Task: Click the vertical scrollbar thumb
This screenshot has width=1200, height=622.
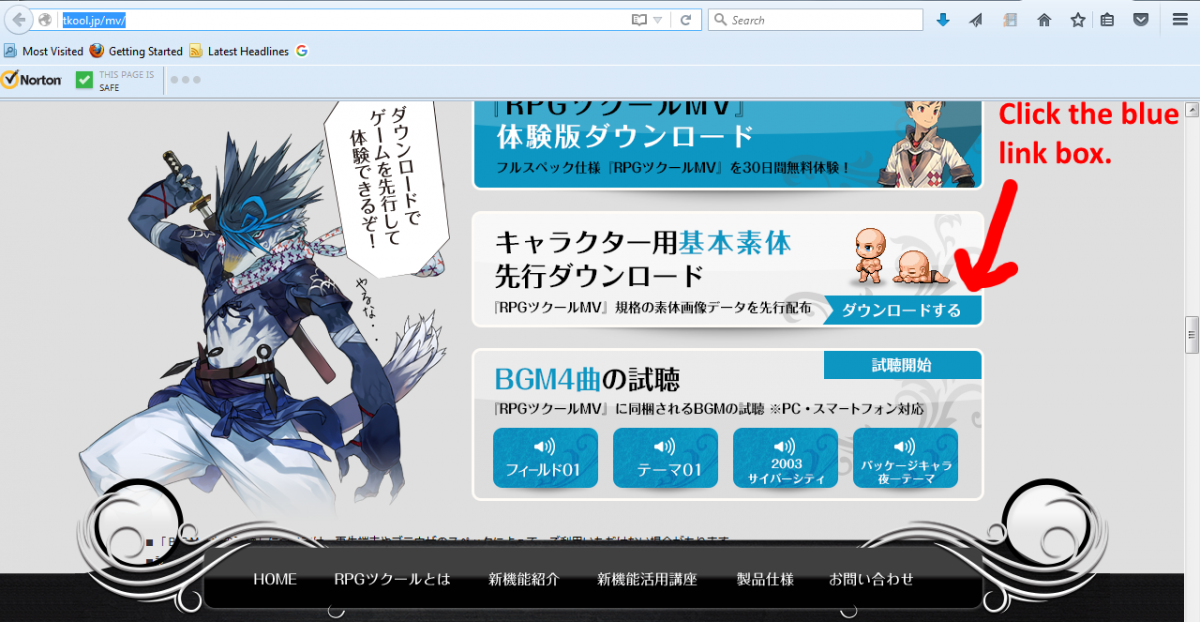Action: [1191, 335]
